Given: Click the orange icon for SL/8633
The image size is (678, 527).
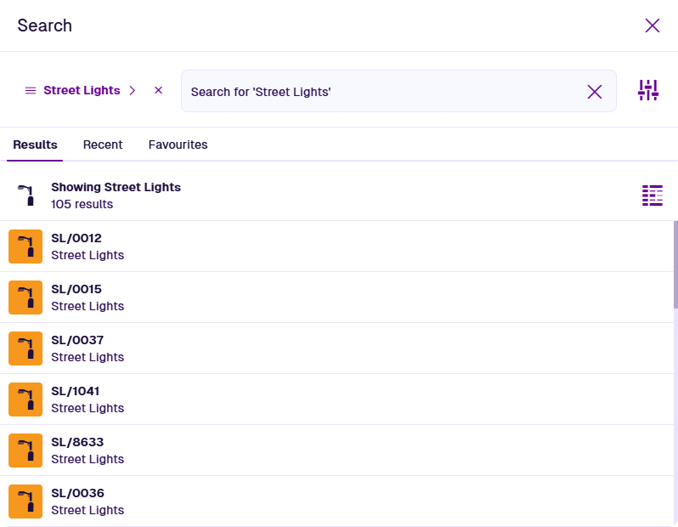Looking at the screenshot, I should coord(26,450).
